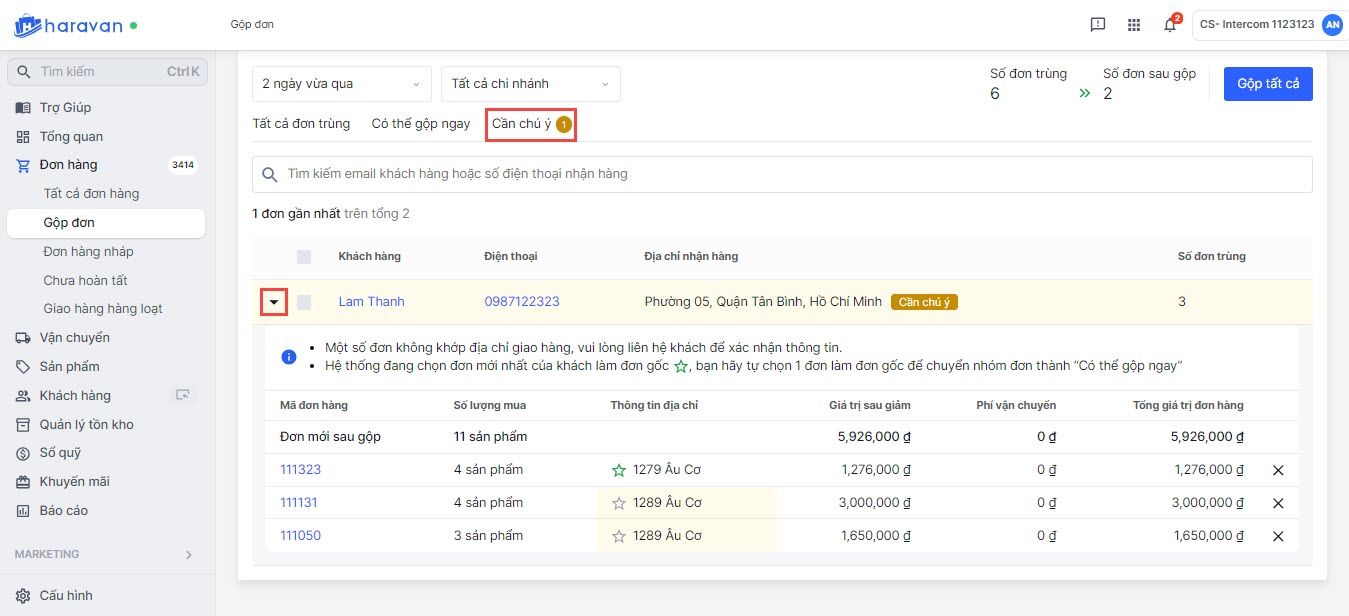1349x616 pixels.
Task: Toggle the select-all checkbox in table header
Action: click(304, 257)
